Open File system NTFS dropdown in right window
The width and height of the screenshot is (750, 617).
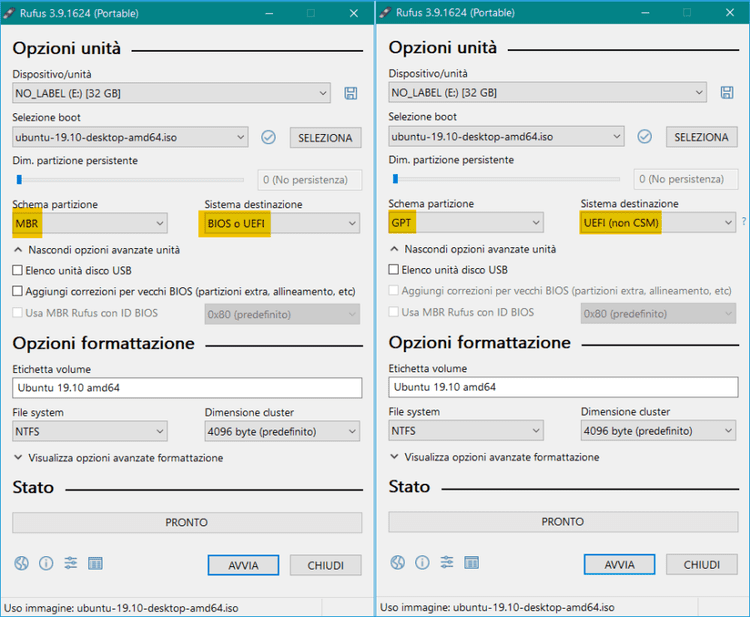click(466, 430)
